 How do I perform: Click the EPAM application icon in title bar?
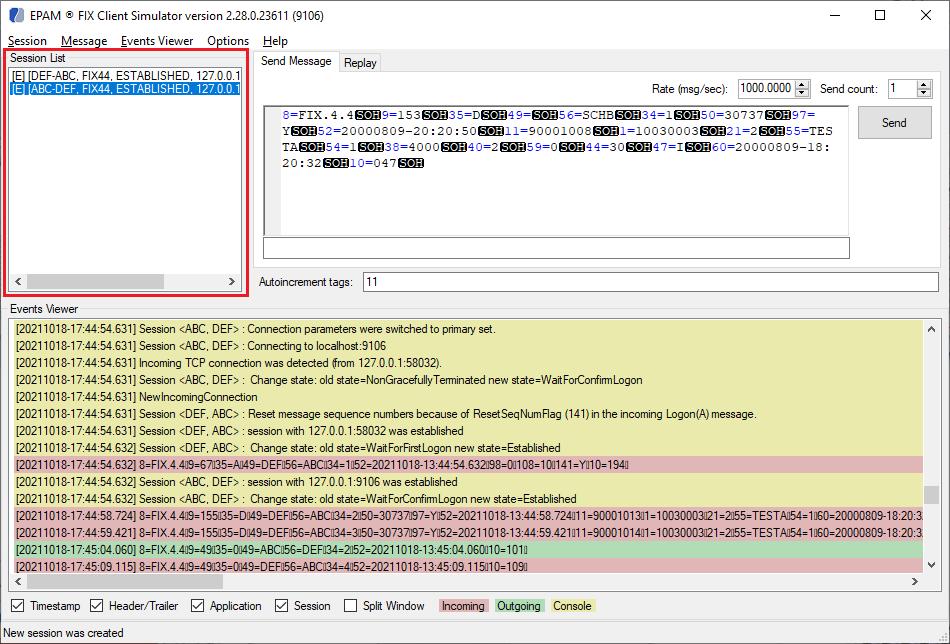click(17, 16)
